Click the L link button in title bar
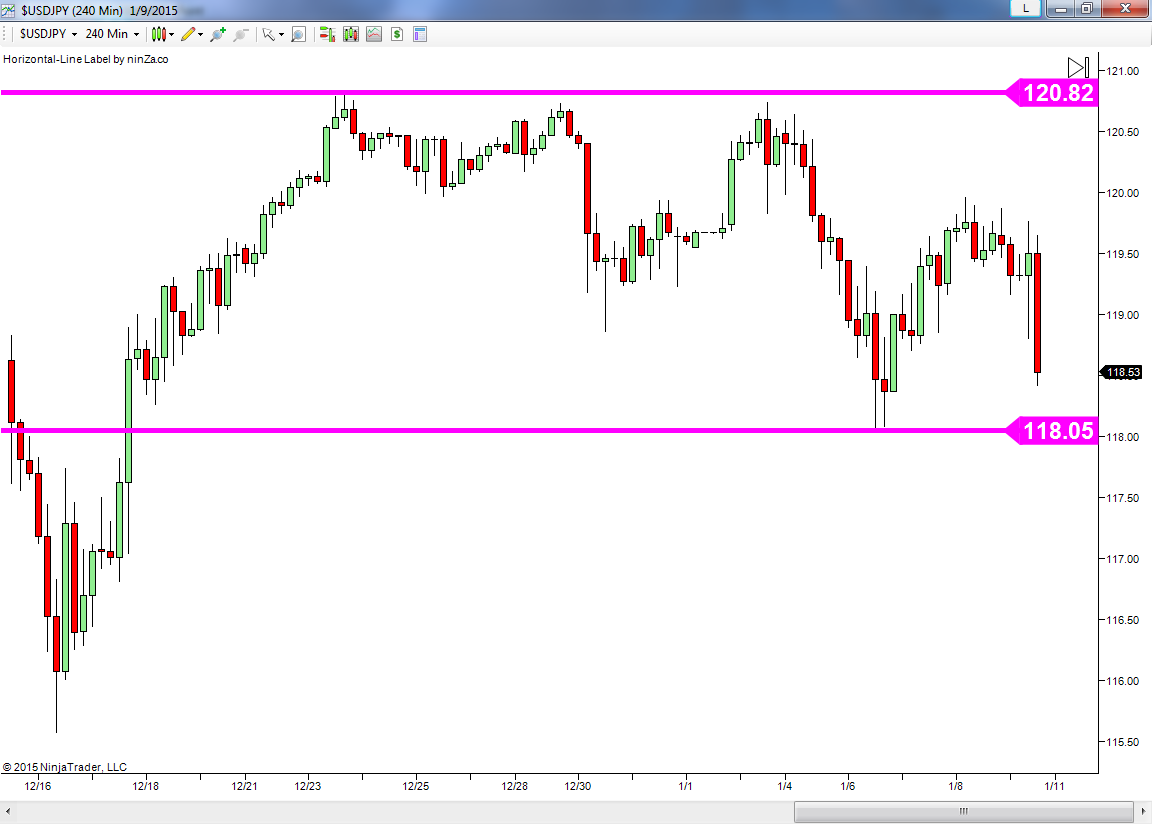The height and width of the screenshot is (824, 1152). (1026, 9)
